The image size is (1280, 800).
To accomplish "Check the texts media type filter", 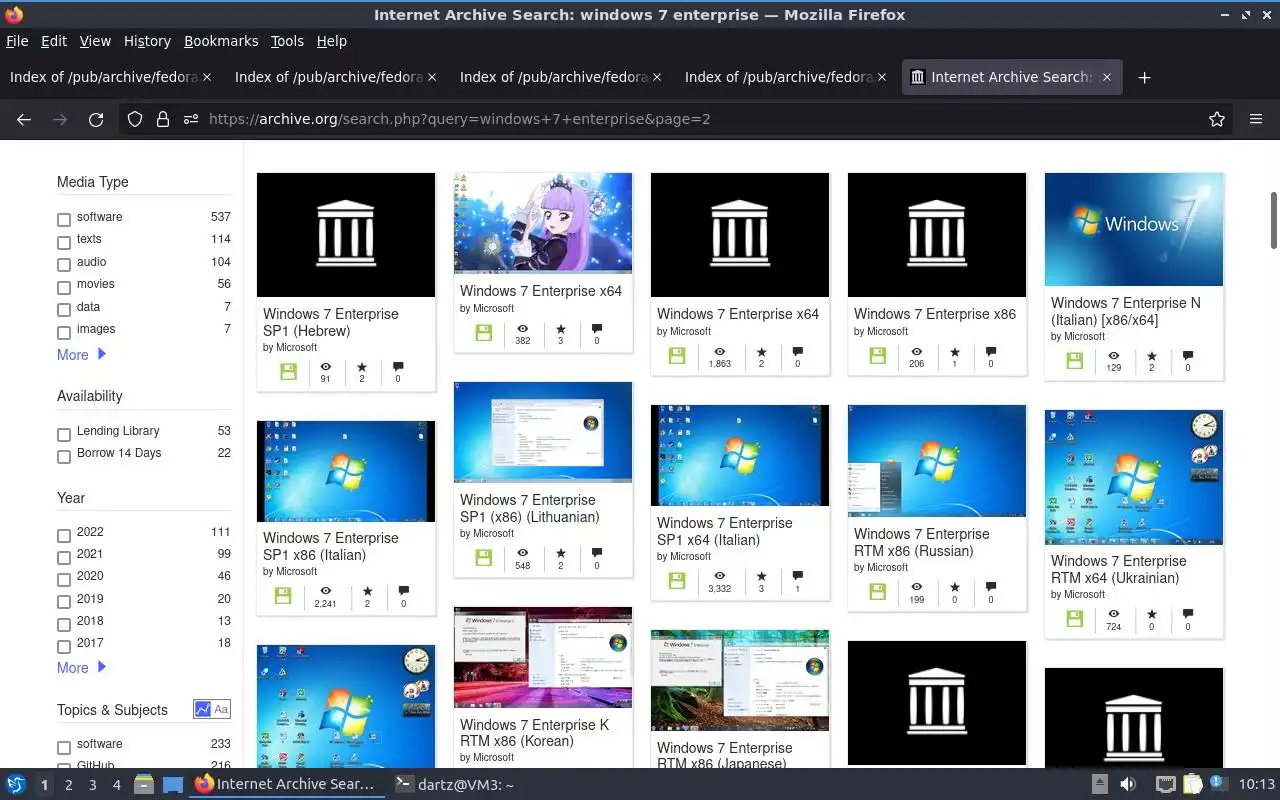I will pos(64,242).
